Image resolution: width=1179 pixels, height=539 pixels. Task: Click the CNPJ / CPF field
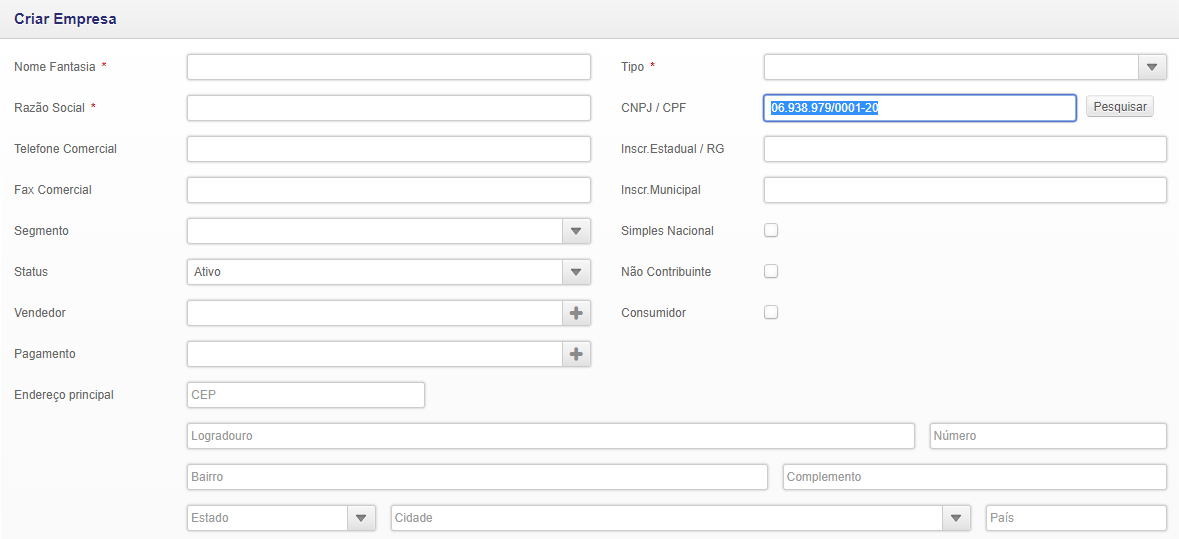tap(920, 108)
